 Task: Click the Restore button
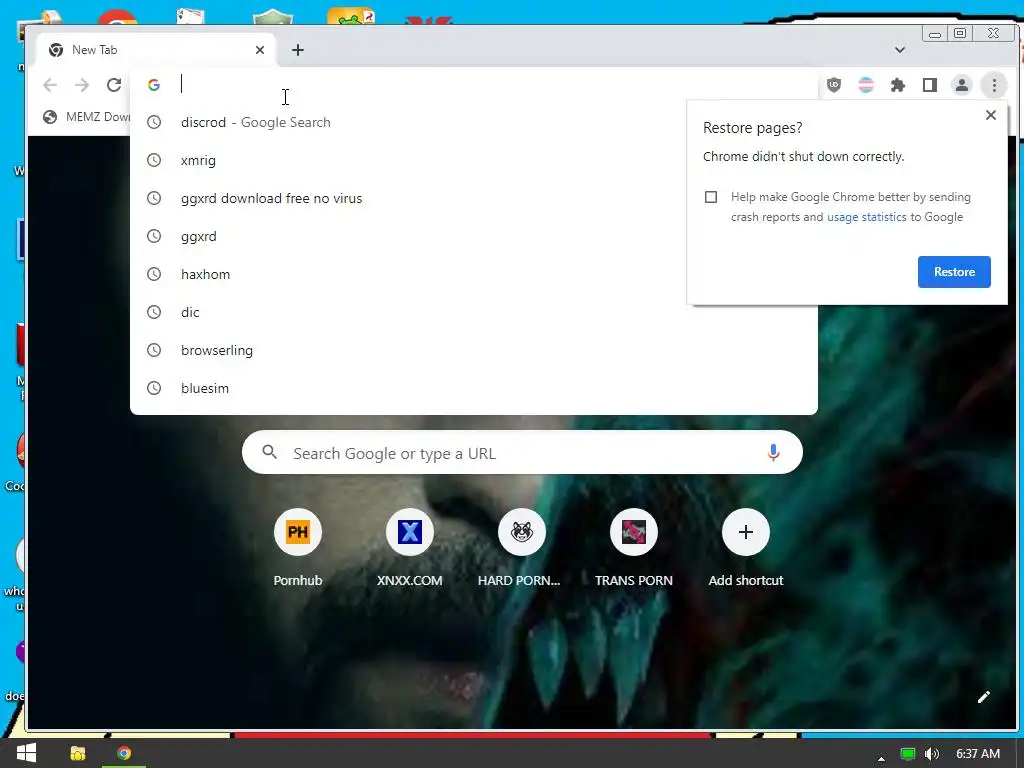pos(954,272)
